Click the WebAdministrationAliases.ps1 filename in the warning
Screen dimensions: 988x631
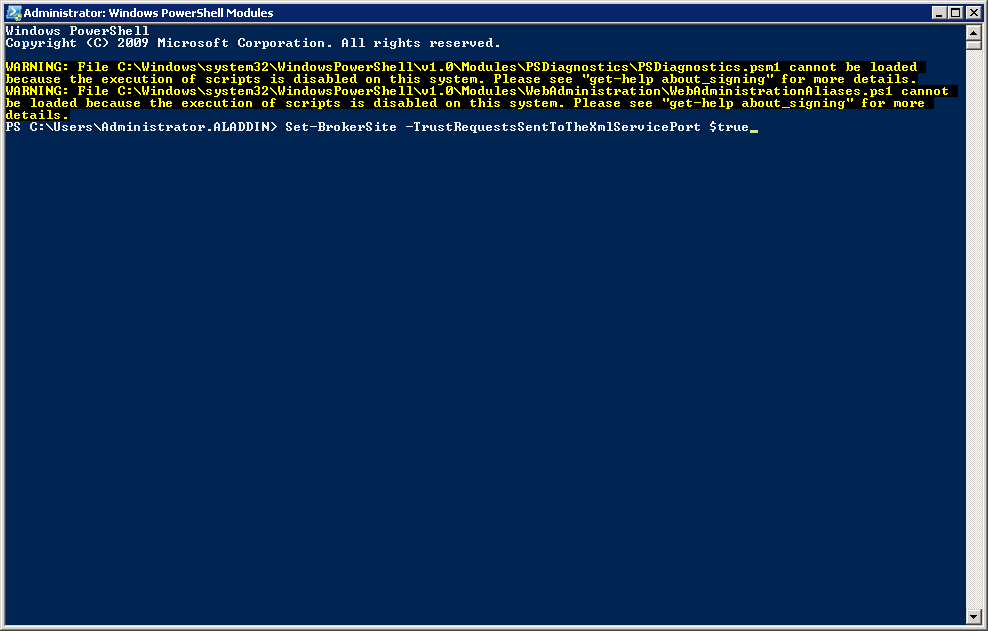point(781,91)
